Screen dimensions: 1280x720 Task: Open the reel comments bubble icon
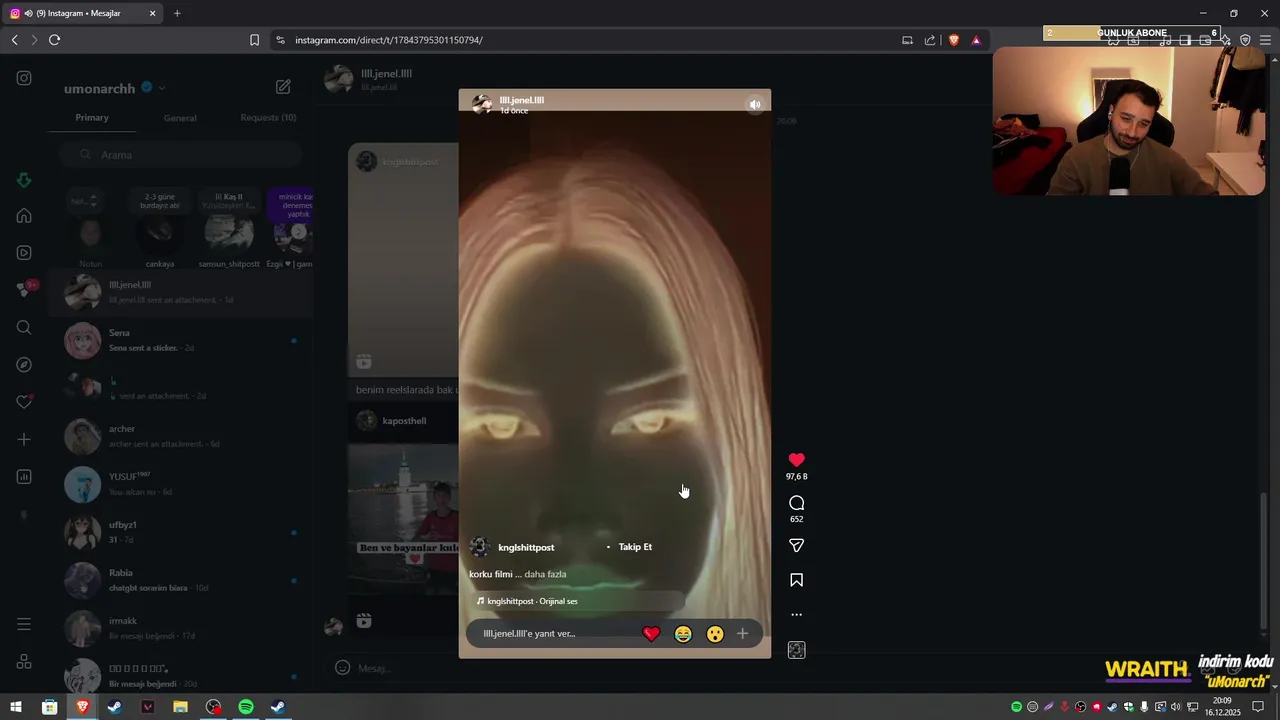pyautogui.click(x=796, y=503)
